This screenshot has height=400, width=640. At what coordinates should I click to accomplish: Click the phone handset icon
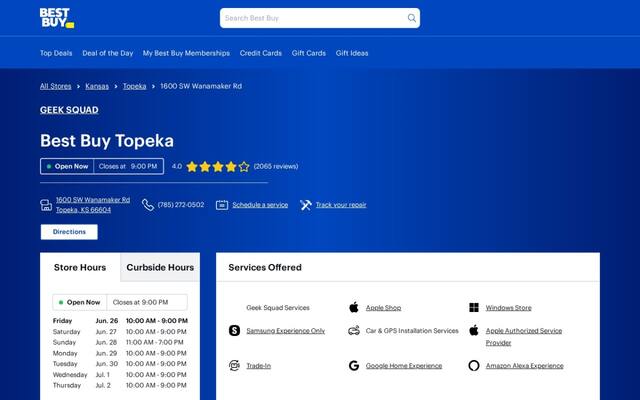click(x=148, y=205)
